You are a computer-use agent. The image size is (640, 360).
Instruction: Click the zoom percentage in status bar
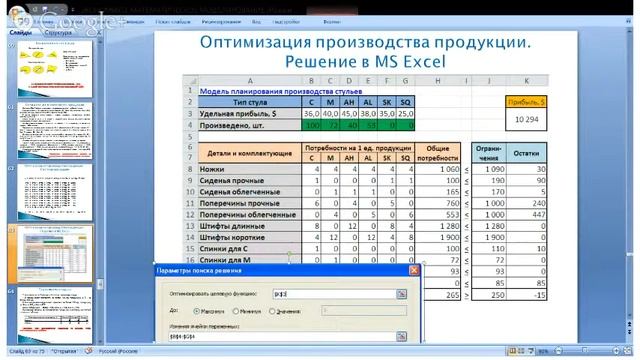tap(543, 351)
